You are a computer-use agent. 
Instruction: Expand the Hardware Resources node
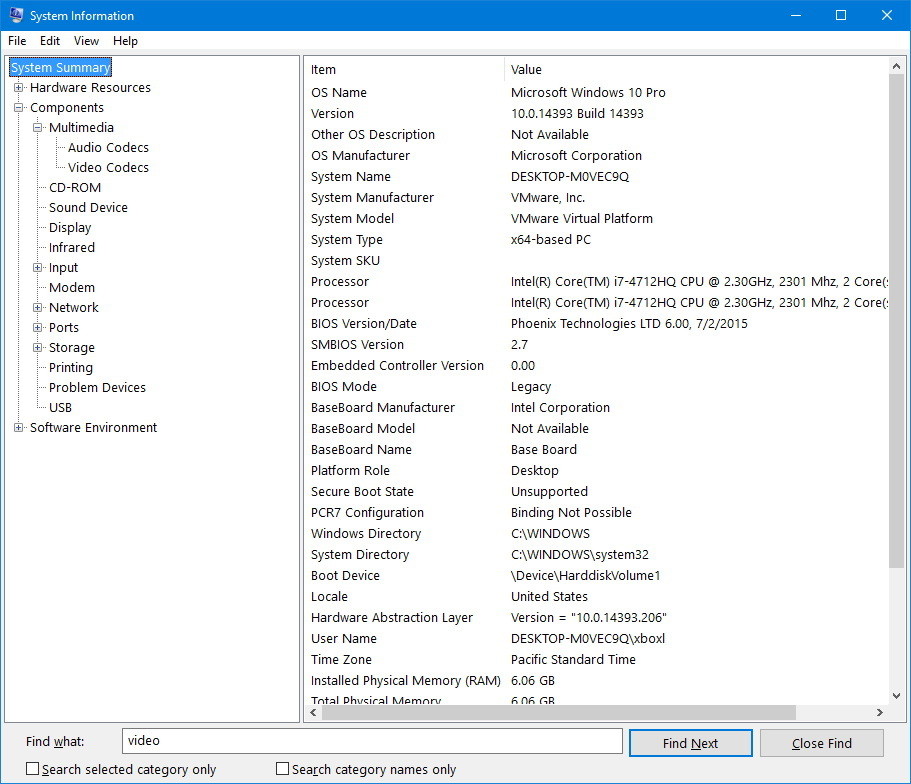coord(19,88)
